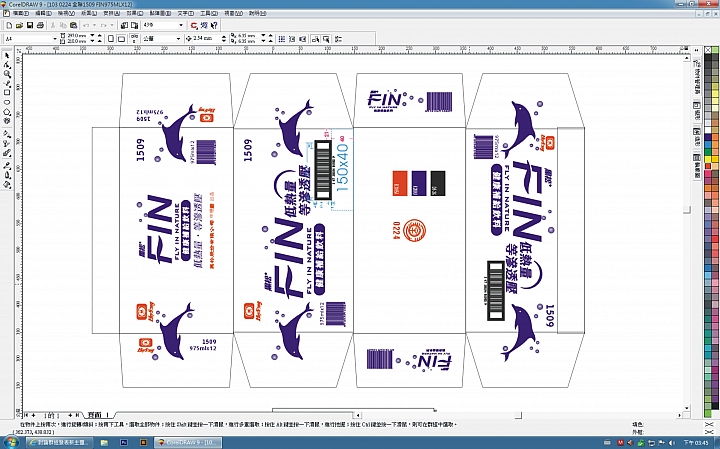This screenshot has height=449, width=720.
Task: Toggle Treat As Filled button
Action: point(326,39)
